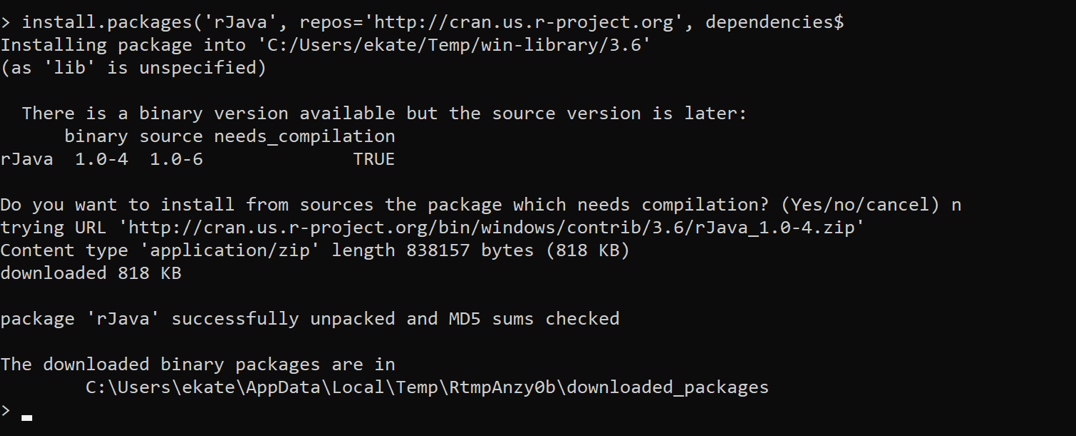
Task: Click the typed 'n' answer after the prompt
Action: tap(956, 205)
